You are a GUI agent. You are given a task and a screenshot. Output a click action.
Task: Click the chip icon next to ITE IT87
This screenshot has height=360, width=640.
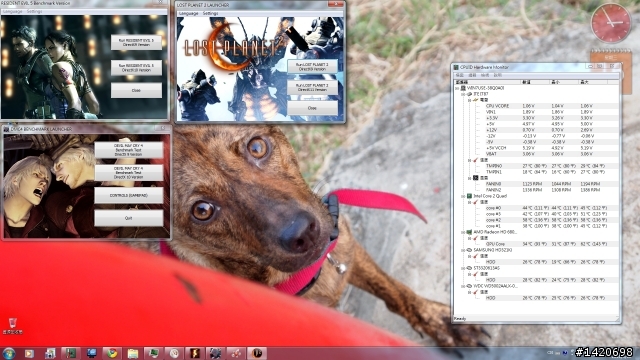pyautogui.click(x=469, y=94)
